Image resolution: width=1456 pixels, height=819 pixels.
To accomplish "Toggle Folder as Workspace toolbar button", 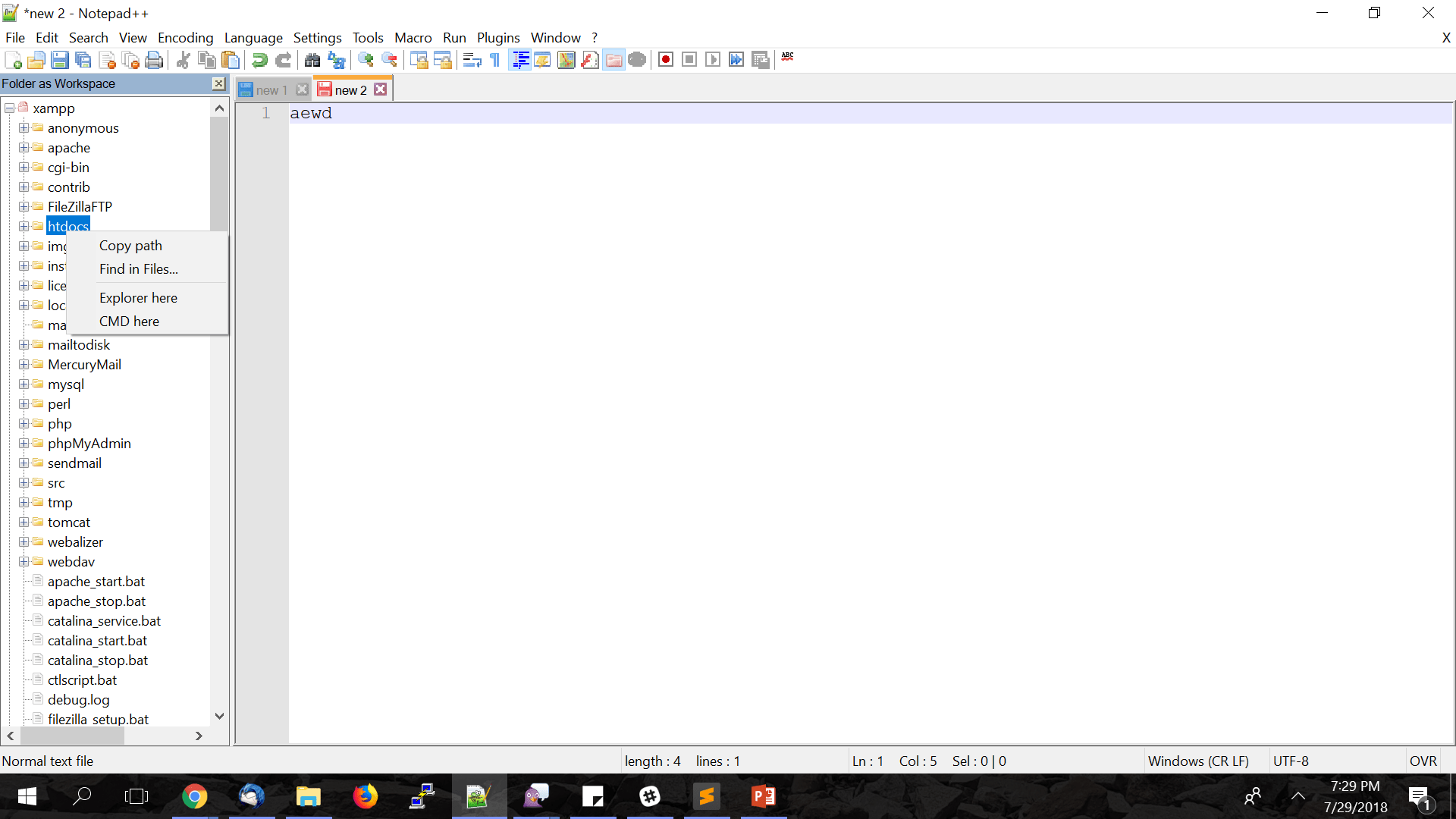I will 613,60.
